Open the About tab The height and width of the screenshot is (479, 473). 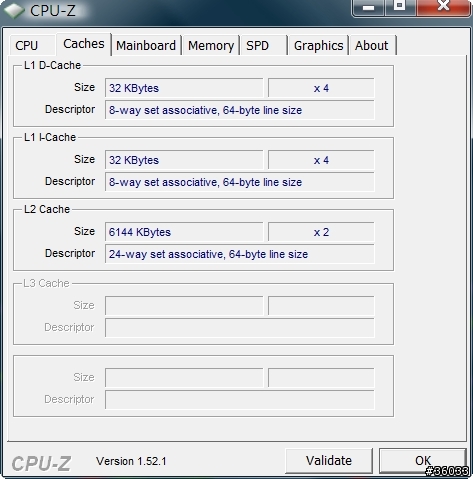(x=372, y=45)
